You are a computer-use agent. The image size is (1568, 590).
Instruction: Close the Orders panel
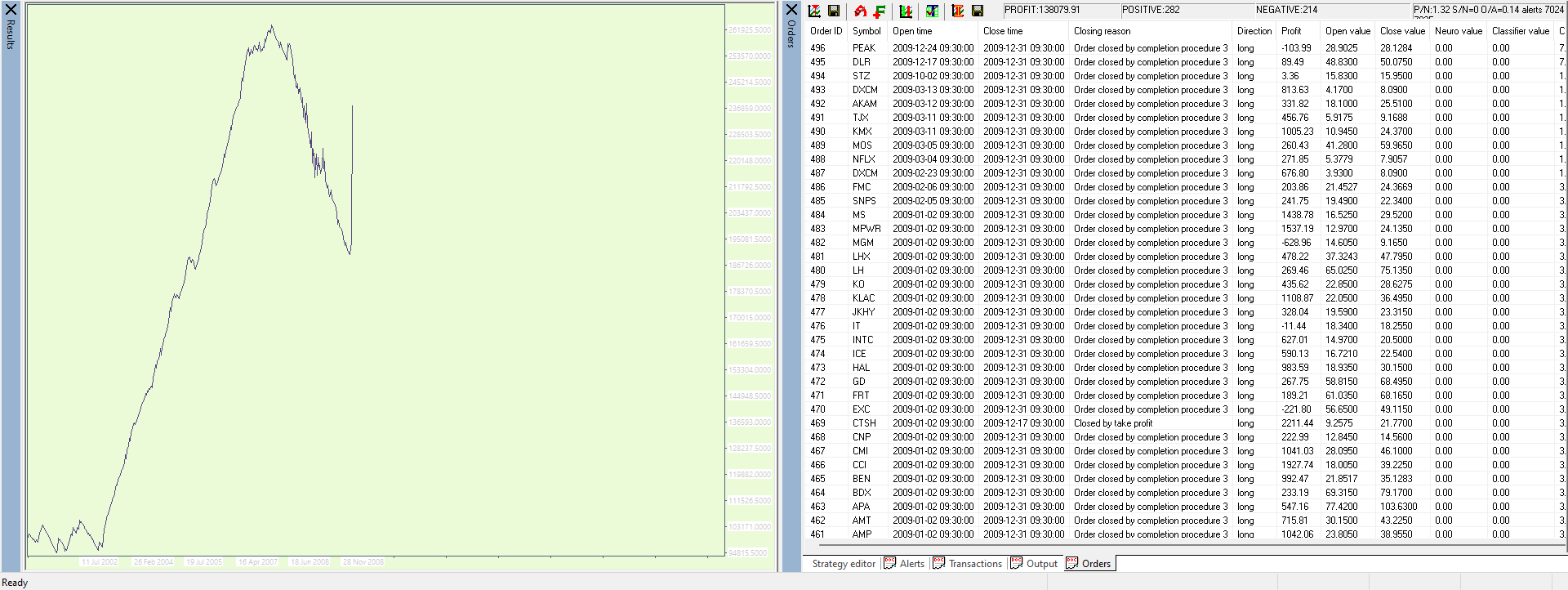click(791, 10)
